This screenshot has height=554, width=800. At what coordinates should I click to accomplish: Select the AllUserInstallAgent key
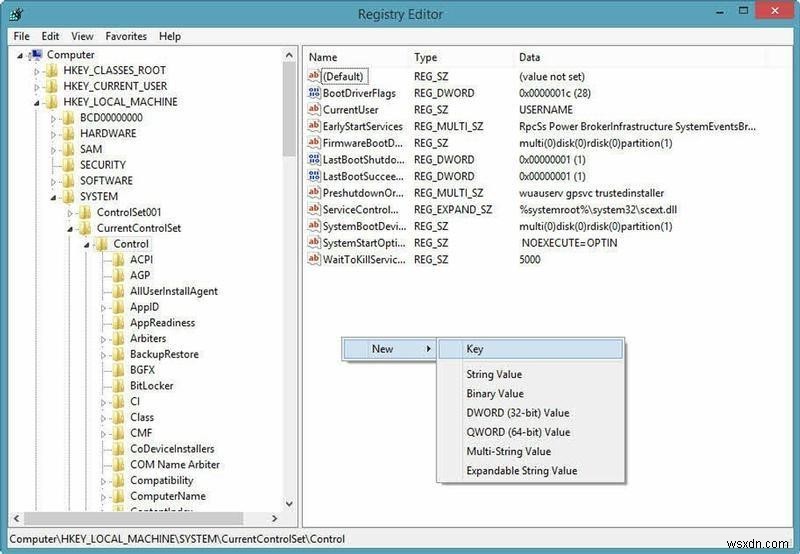[174, 291]
